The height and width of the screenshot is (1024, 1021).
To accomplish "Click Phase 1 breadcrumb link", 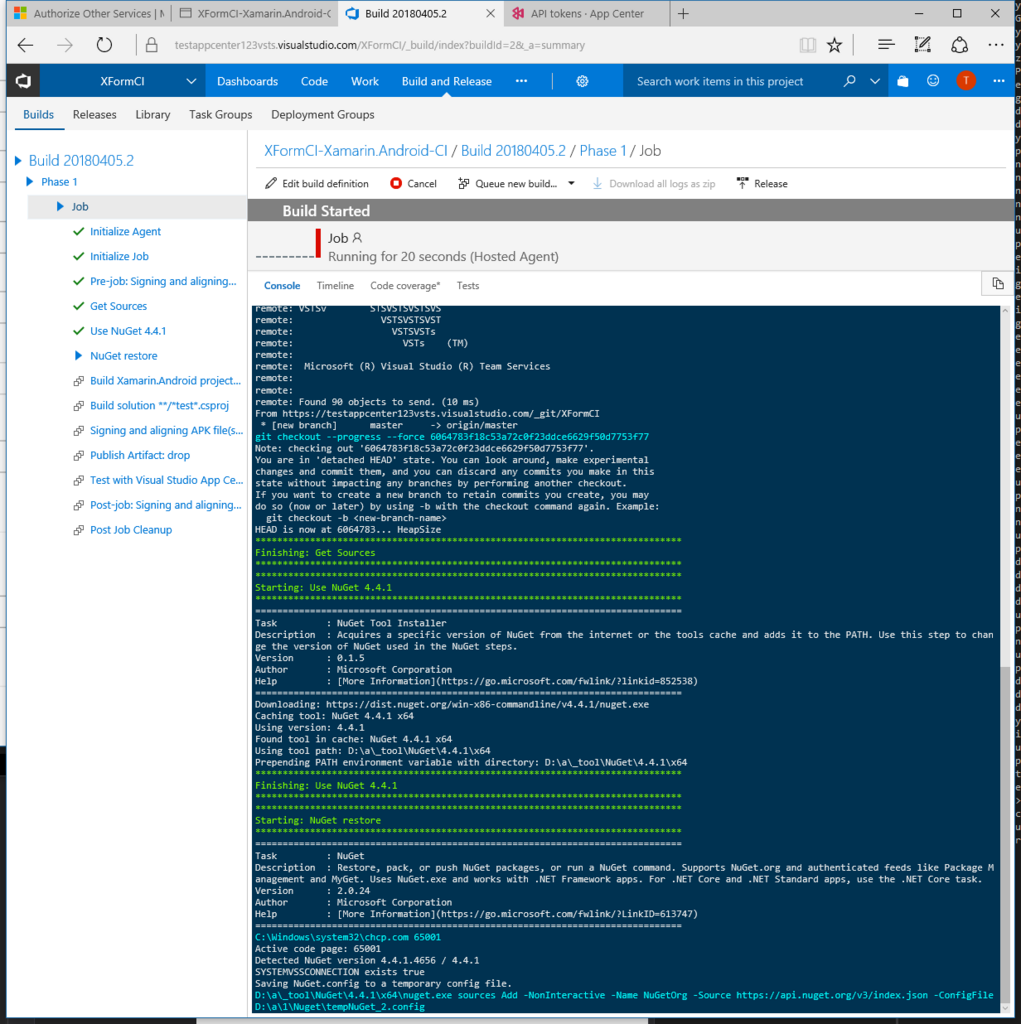I will (603, 151).
